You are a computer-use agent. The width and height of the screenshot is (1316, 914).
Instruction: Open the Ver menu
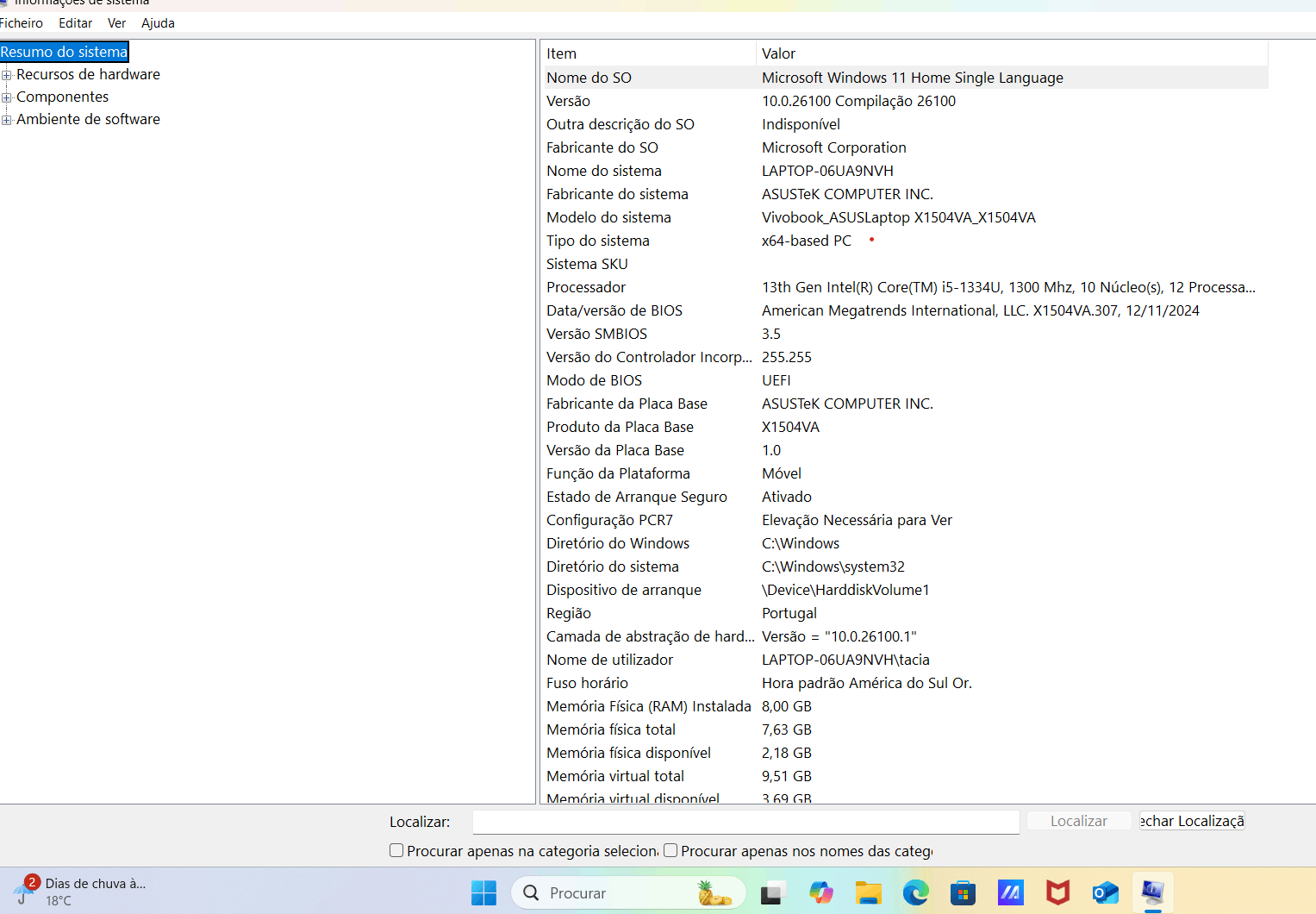coord(116,23)
